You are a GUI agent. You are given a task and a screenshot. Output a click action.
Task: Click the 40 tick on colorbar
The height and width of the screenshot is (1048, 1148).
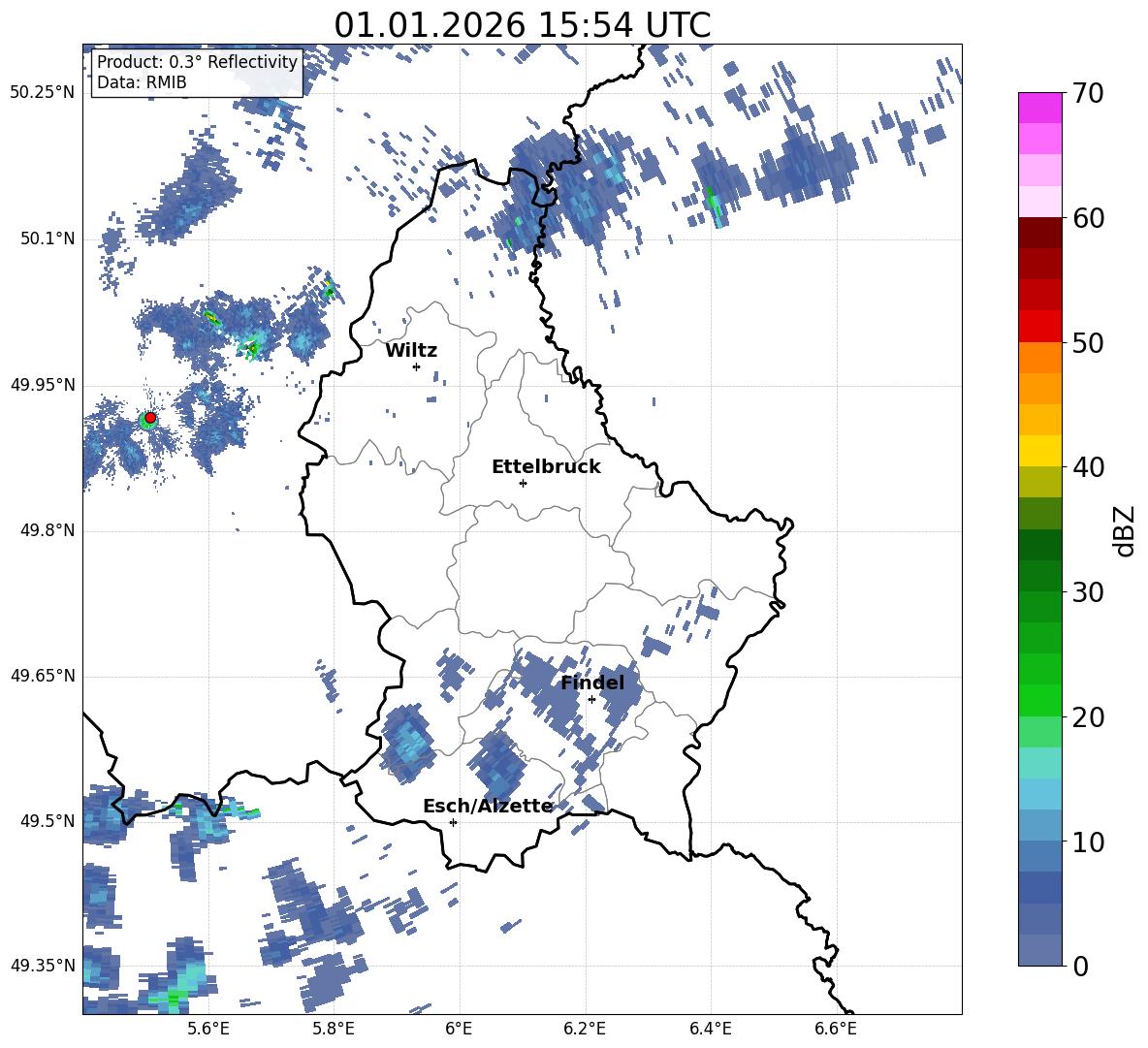[1087, 467]
